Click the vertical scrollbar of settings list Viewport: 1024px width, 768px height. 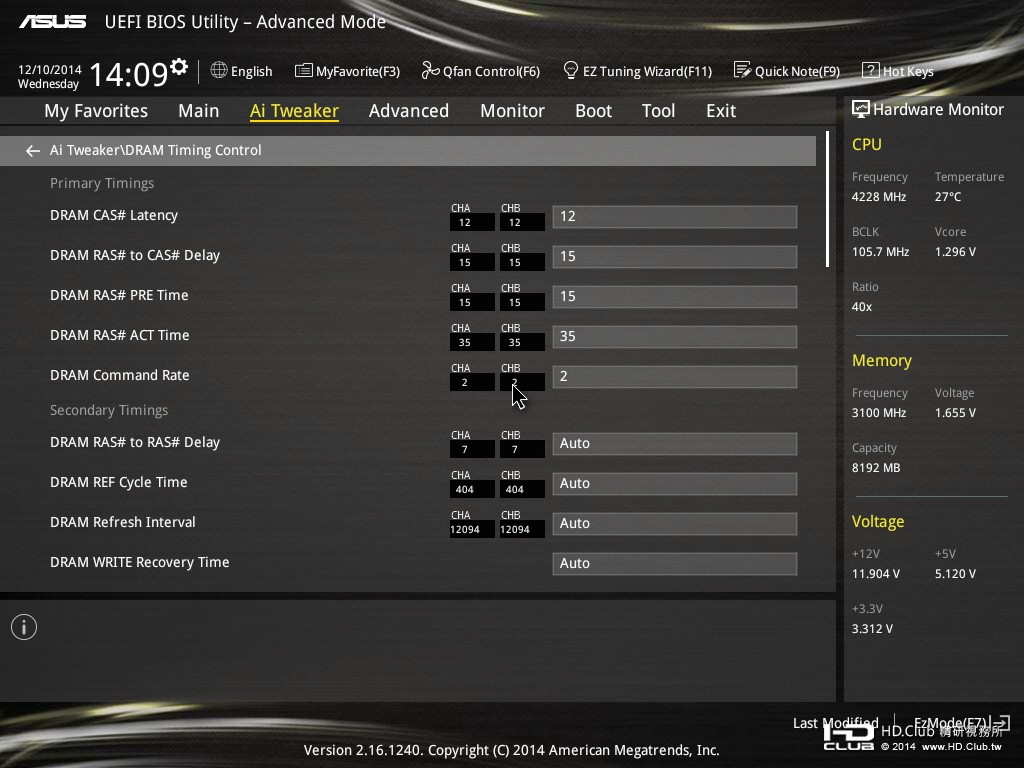(827, 199)
